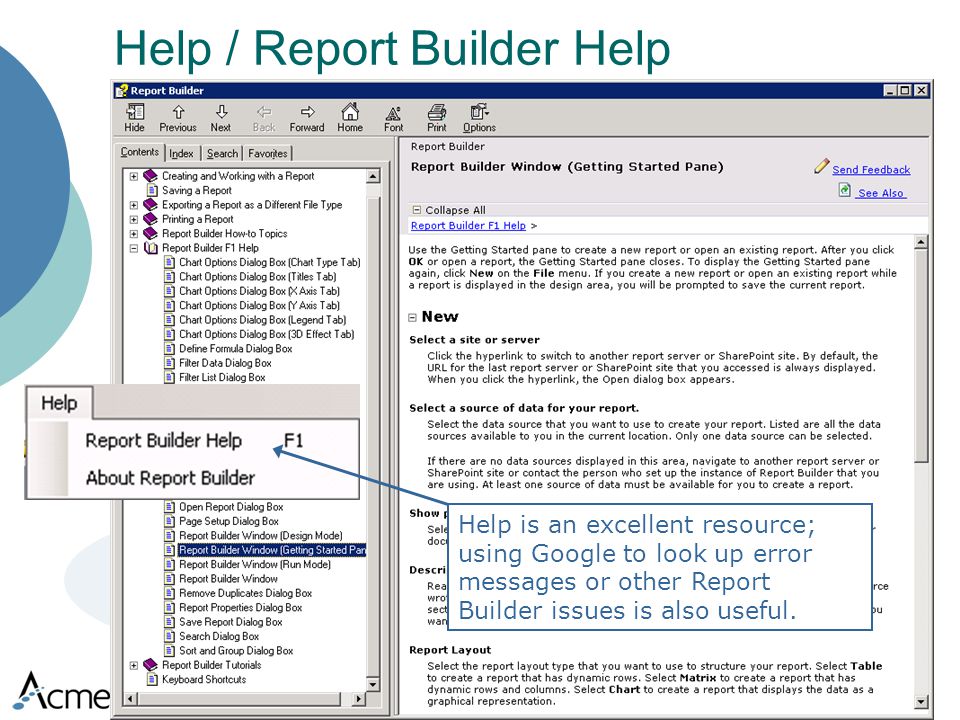This screenshot has width=960, height=720.
Task: Click page icon beside Keyboard Shortcuts
Action: tap(152, 679)
